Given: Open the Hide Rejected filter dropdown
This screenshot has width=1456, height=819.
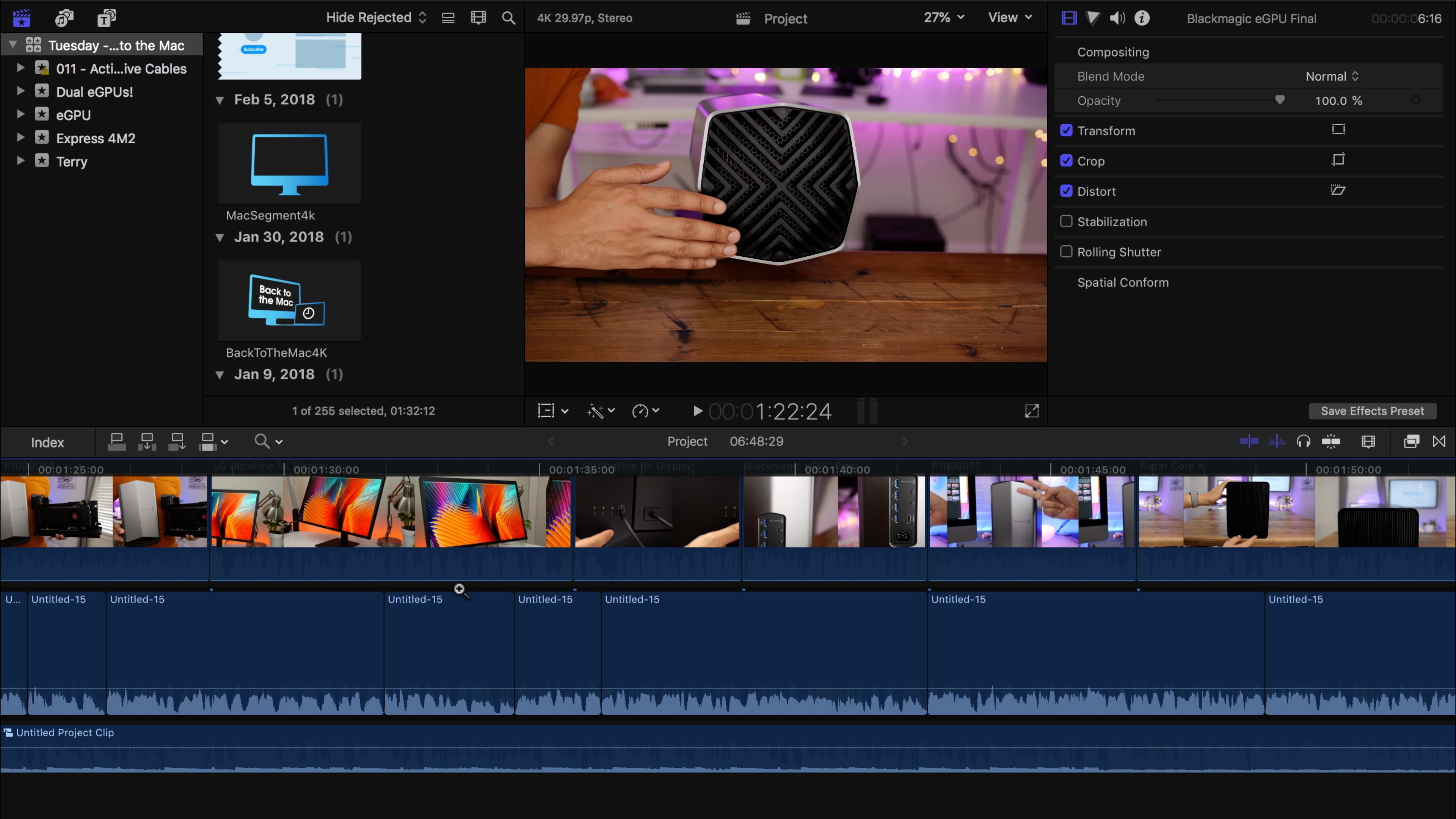Looking at the screenshot, I should tap(376, 17).
